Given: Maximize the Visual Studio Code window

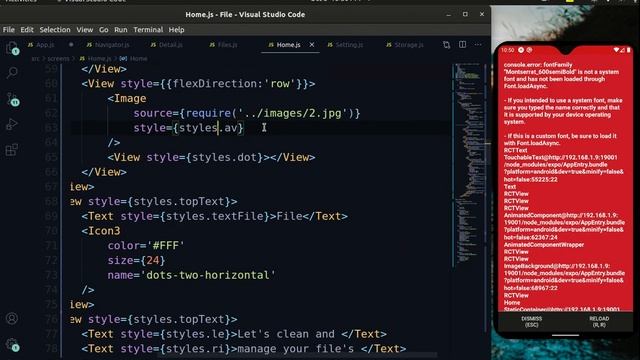Looking at the screenshot, I should (465, 14).
